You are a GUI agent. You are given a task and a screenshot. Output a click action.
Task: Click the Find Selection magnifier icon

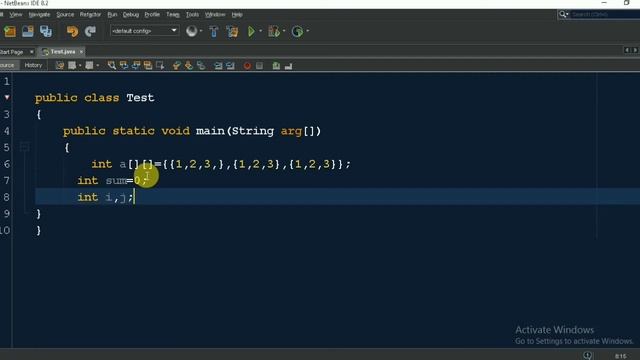pos(111,65)
